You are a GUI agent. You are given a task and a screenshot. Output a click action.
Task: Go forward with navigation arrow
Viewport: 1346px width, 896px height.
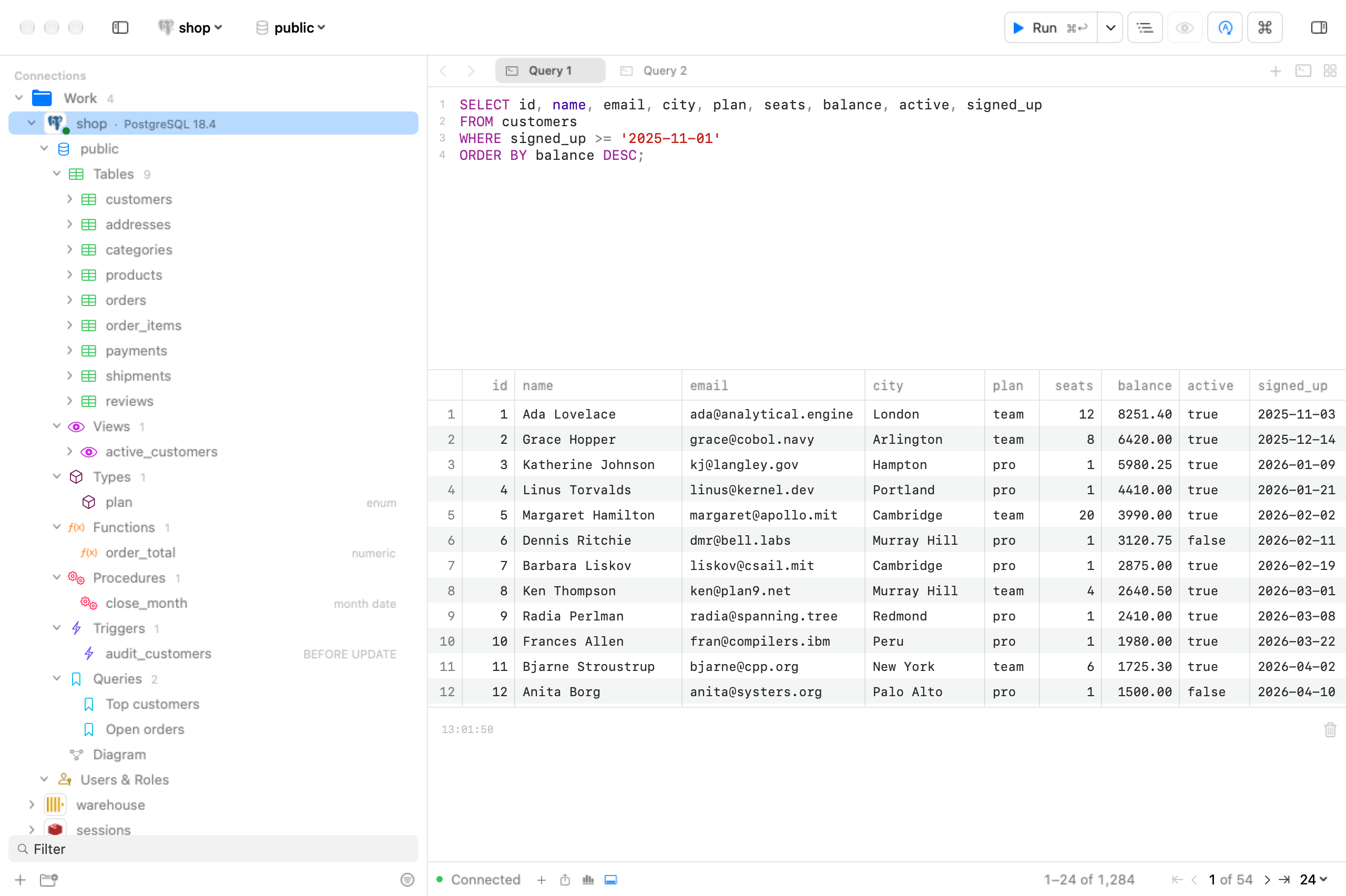coord(471,71)
